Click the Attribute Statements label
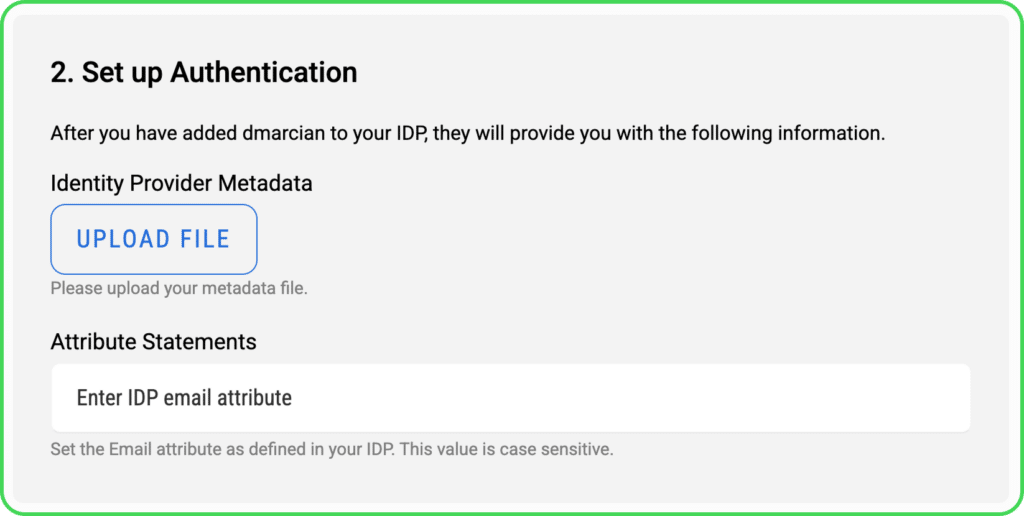The width and height of the screenshot is (1024, 516). pyautogui.click(x=153, y=342)
